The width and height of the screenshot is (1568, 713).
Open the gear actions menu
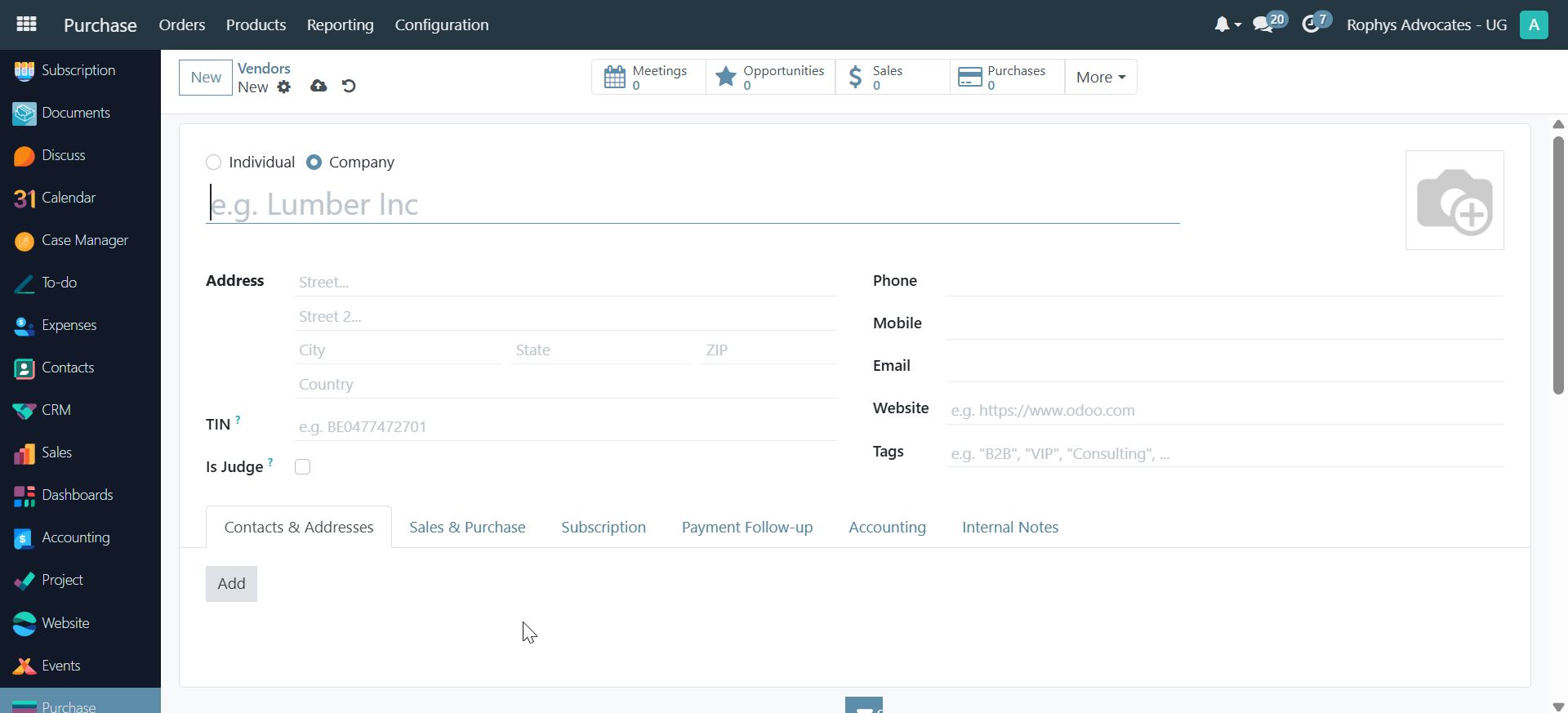click(x=283, y=87)
